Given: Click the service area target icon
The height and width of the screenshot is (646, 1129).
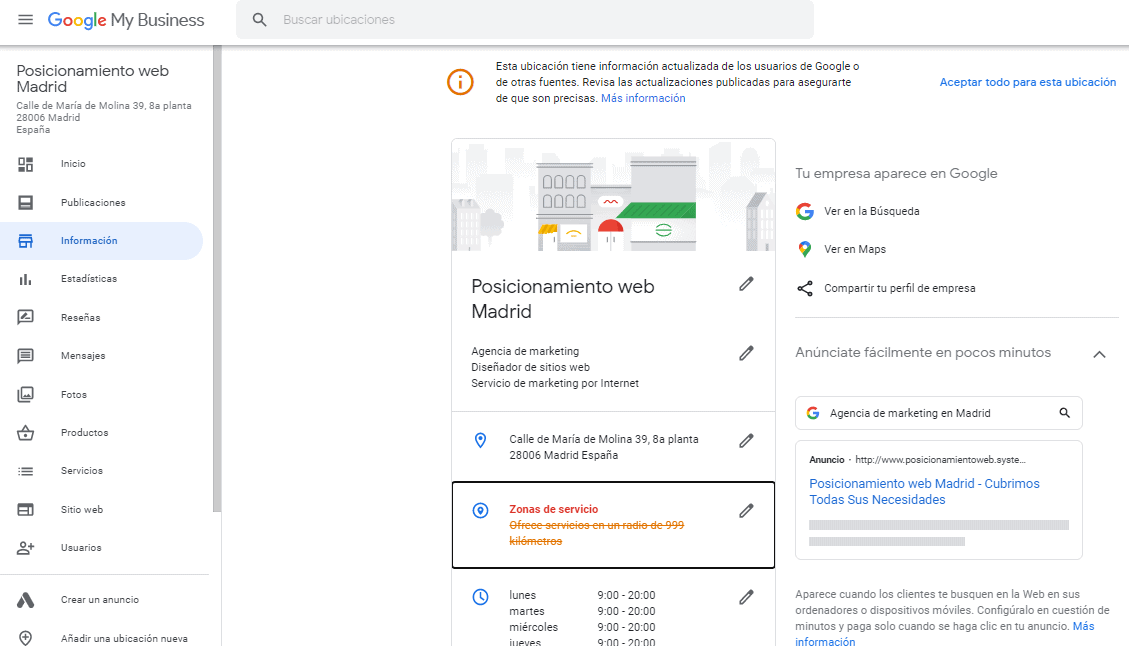Looking at the screenshot, I should [x=480, y=511].
